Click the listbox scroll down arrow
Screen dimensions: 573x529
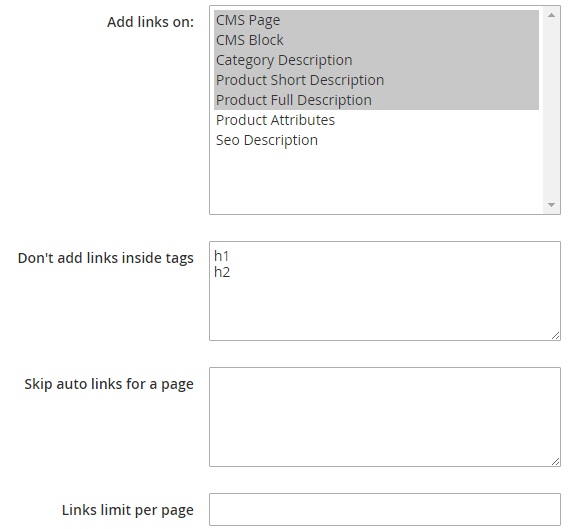coord(551,205)
